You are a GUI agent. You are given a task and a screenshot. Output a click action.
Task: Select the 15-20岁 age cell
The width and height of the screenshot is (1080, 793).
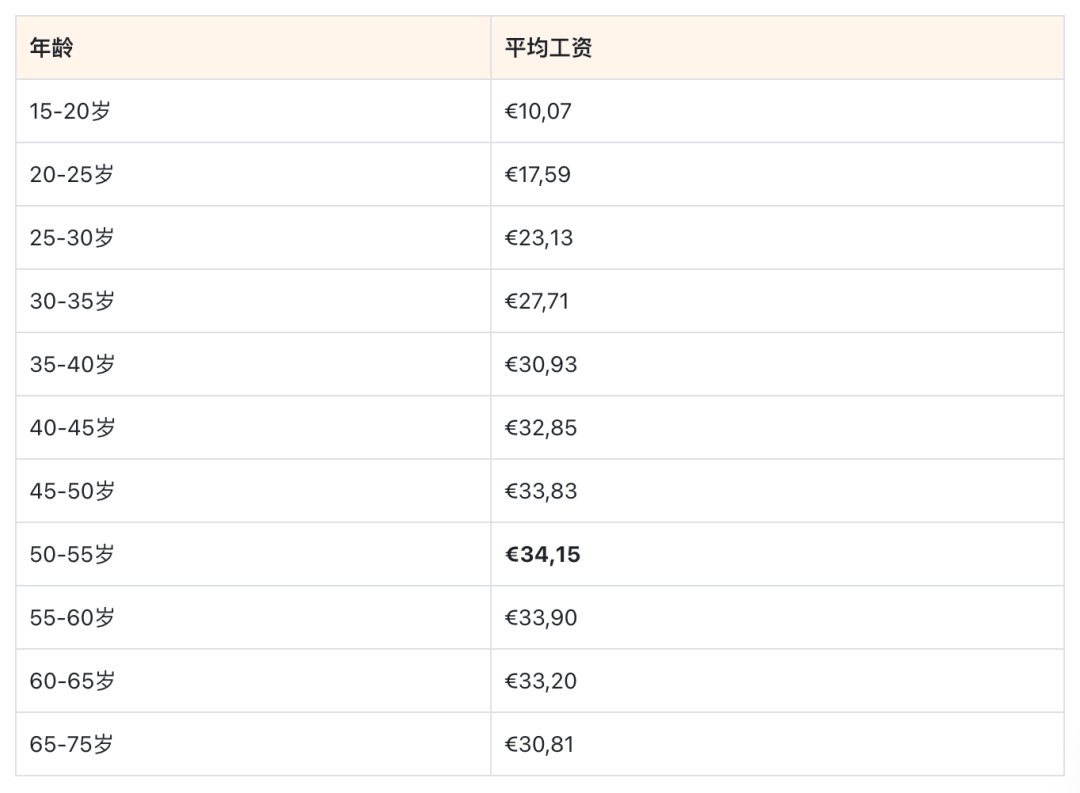point(70,111)
